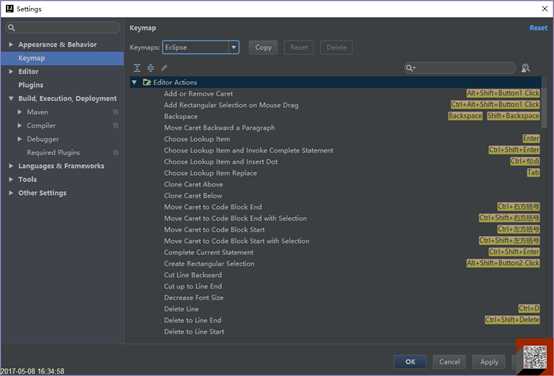This screenshot has height=376, width=554.
Task: Click the IntelliJ logo in the title bar
Action: 10,9
